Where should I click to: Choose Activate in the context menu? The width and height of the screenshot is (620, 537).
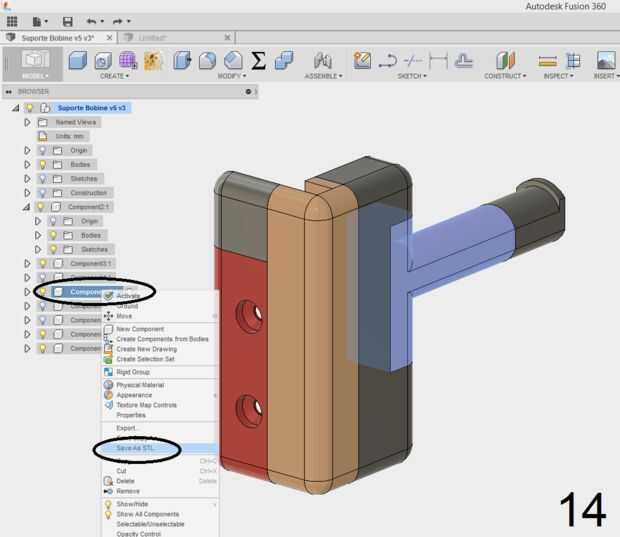click(160, 296)
